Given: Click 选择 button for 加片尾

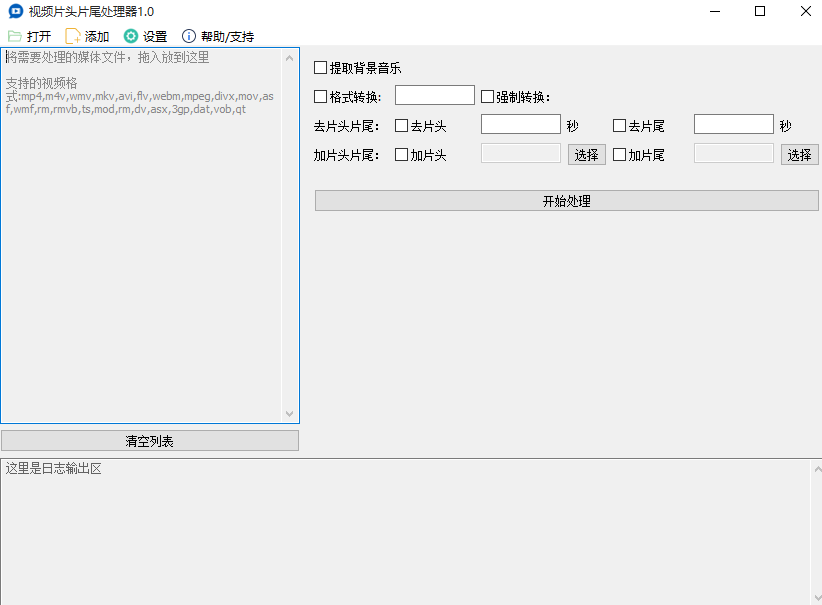Looking at the screenshot, I should tap(799, 155).
